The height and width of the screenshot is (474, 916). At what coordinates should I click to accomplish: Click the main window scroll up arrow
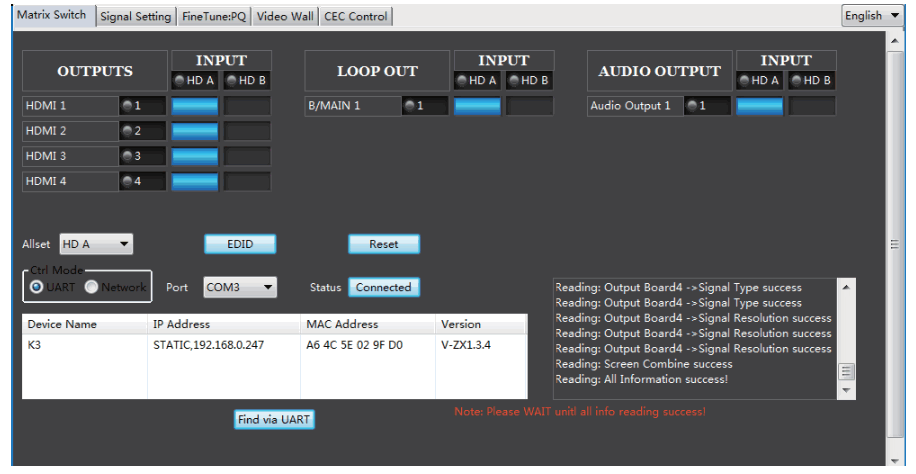click(x=894, y=40)
